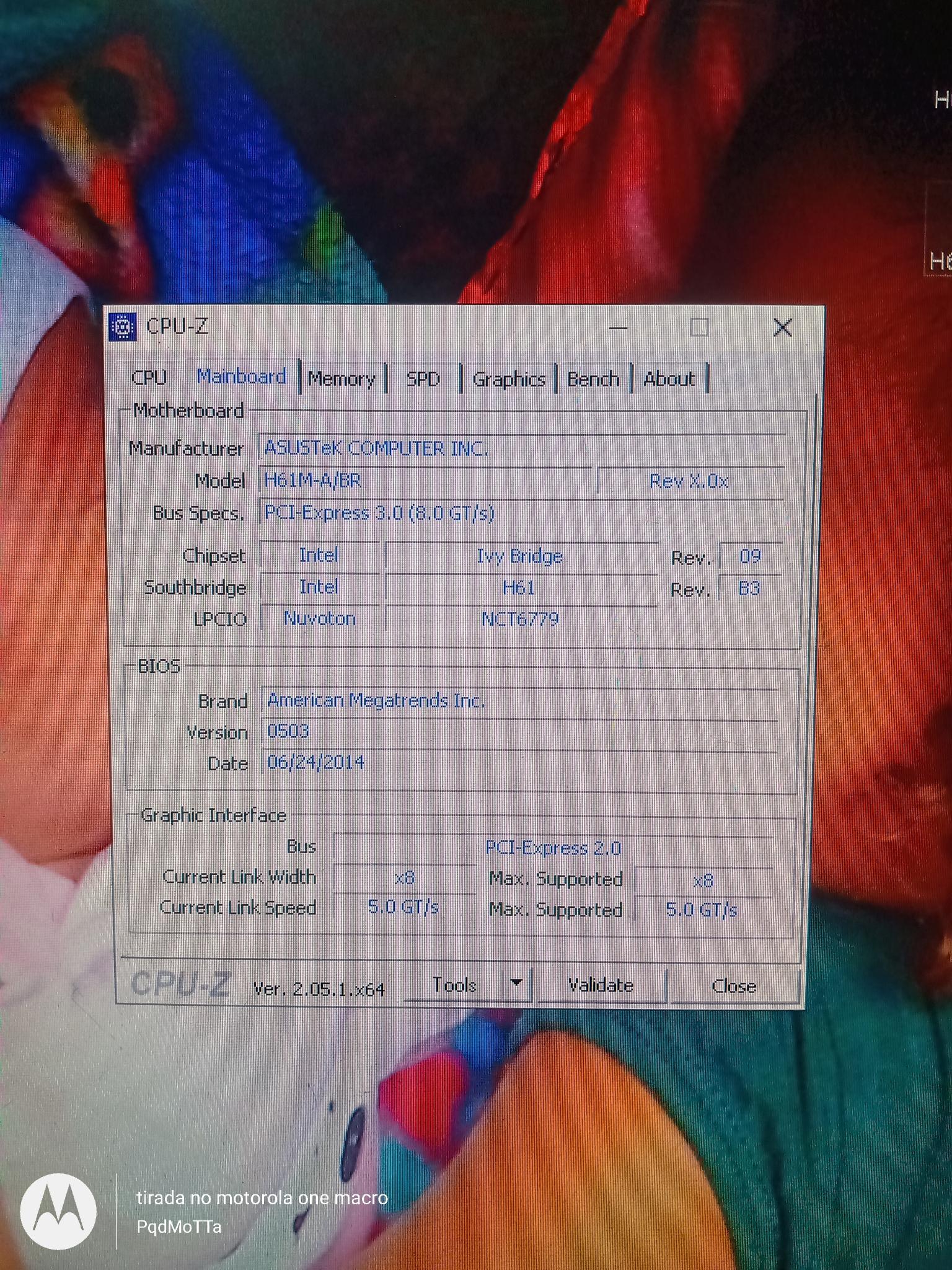Image resolution: width=952 pixels, height=1270 pixels.
Task: Open the Bench tab
Action: coord(593,378)
